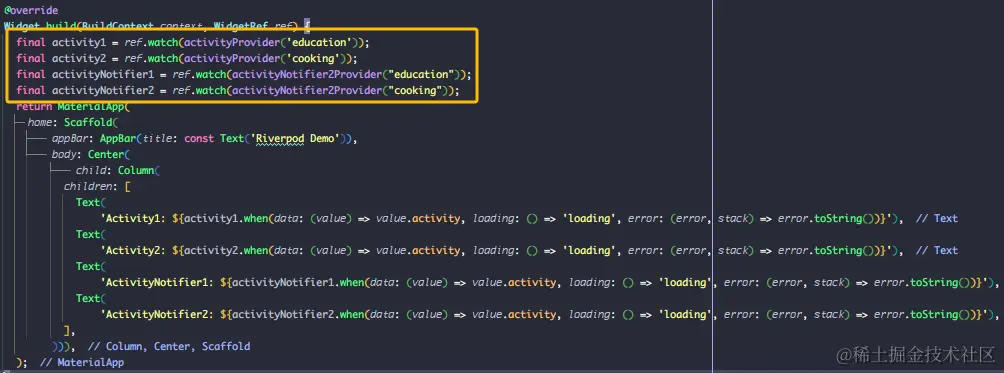Image resolution: width=1004 pixels, height=373 pixels.
Task: Click the home: parameter label
Action: pos(42,122)
